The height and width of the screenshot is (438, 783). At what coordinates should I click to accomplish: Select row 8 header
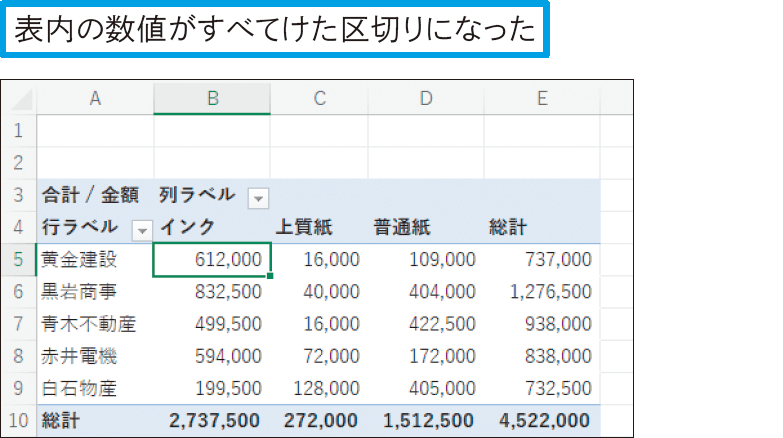point(18,356)
